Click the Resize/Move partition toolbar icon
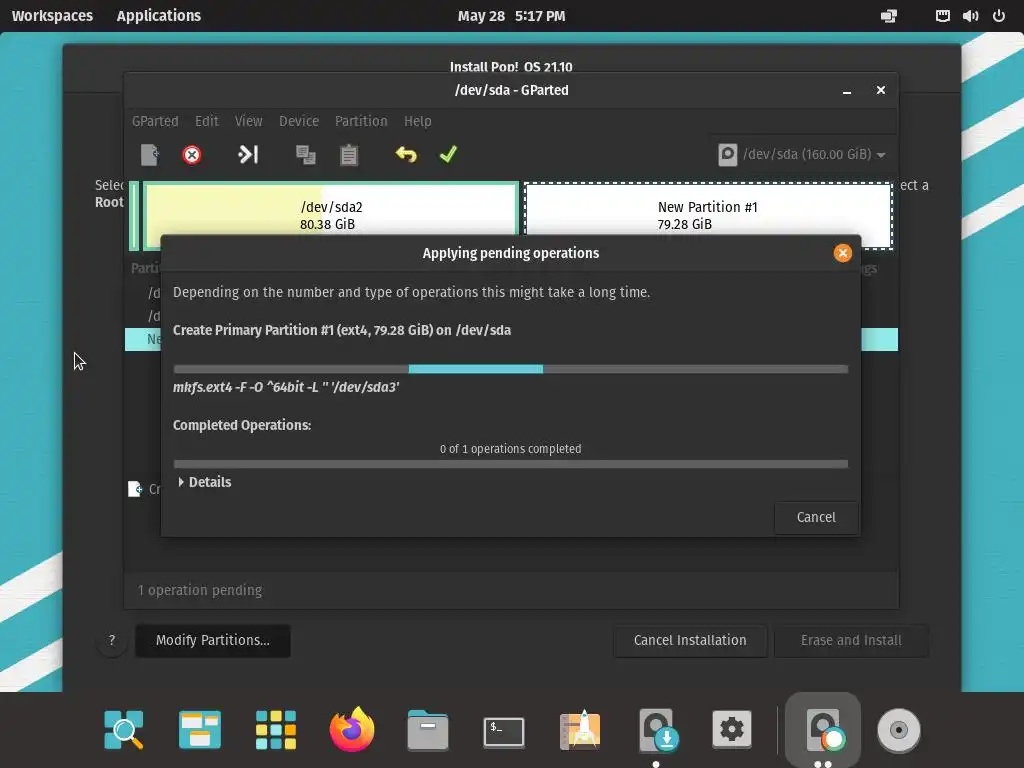Image resolution: width=1024 pixels, height=768 pixels. 248,155
